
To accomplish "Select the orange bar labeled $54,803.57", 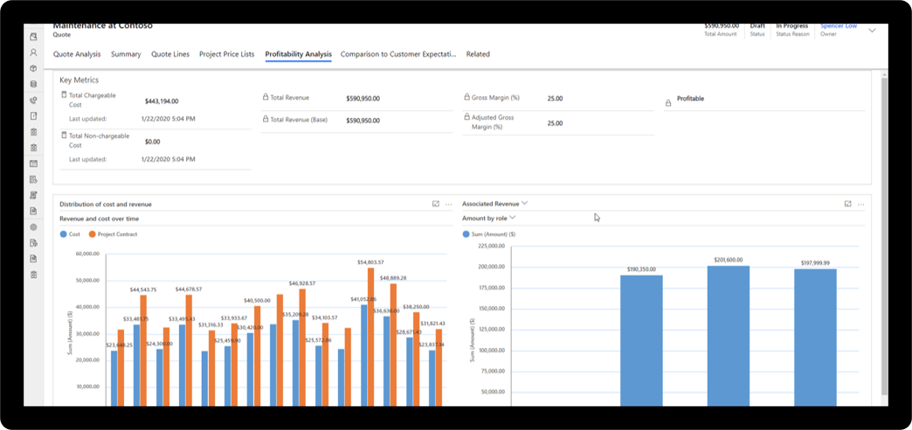I will (x=370, y=337).
